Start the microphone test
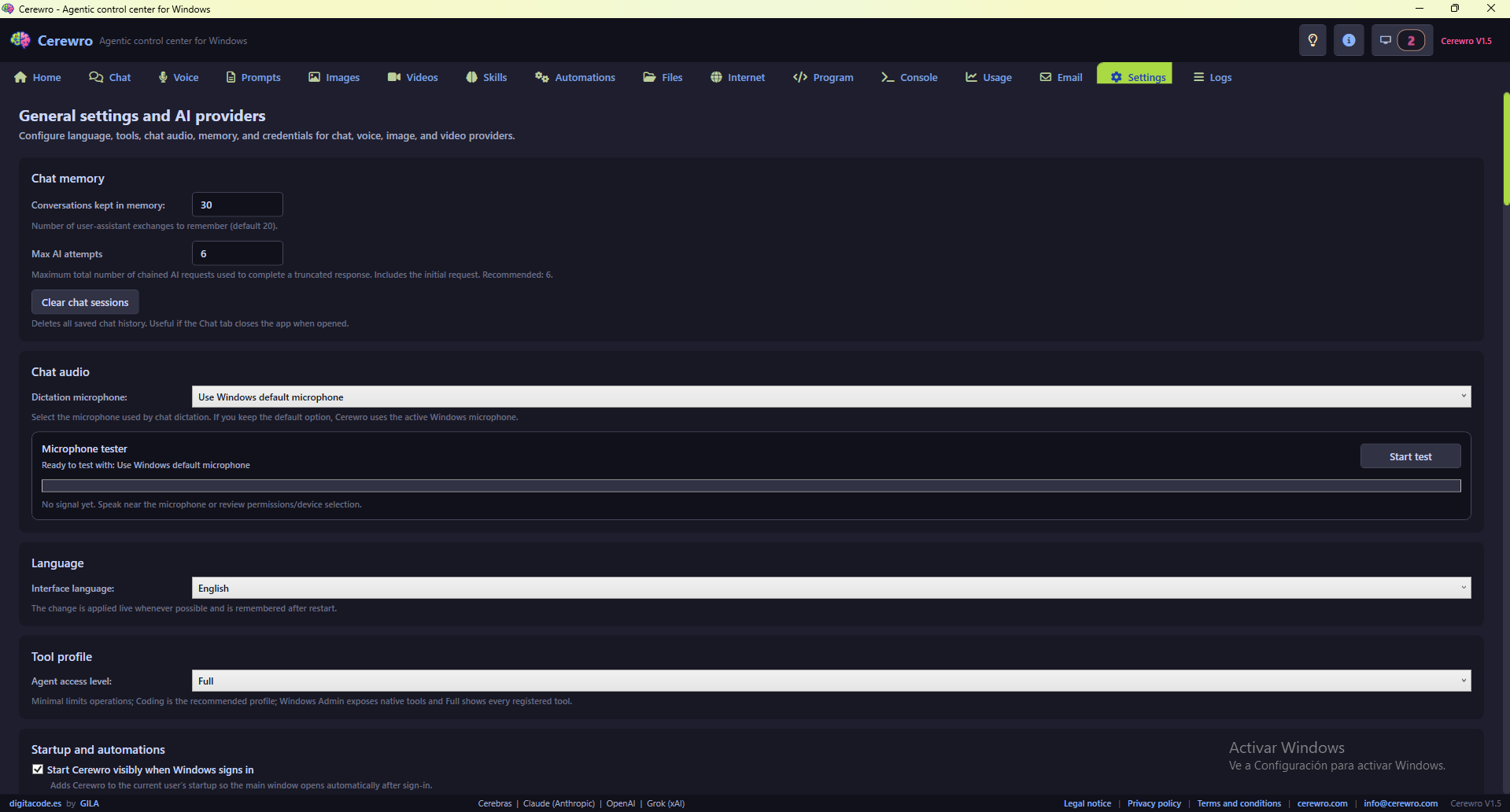Image resolution: width=1510 pixels, height=812 pixels. pyautogui.click(x=1409, y=456)
